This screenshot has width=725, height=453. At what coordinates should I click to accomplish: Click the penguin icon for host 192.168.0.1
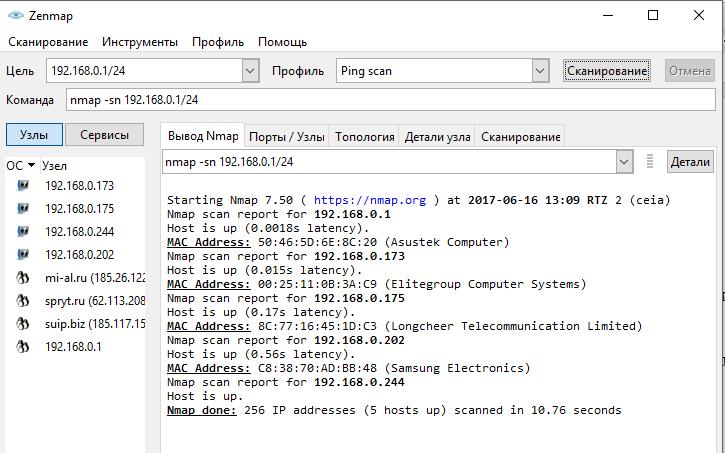click(x=22, y=347)
